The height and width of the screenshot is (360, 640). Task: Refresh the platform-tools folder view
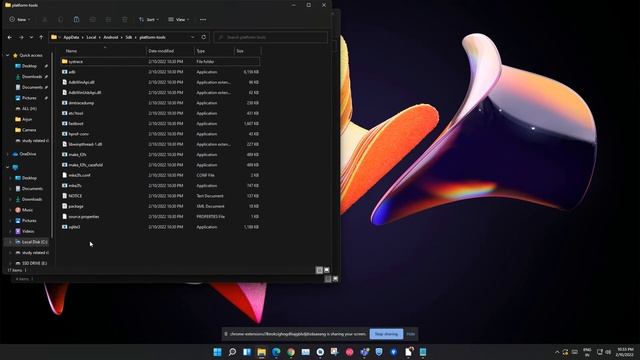tap(204, 37)
